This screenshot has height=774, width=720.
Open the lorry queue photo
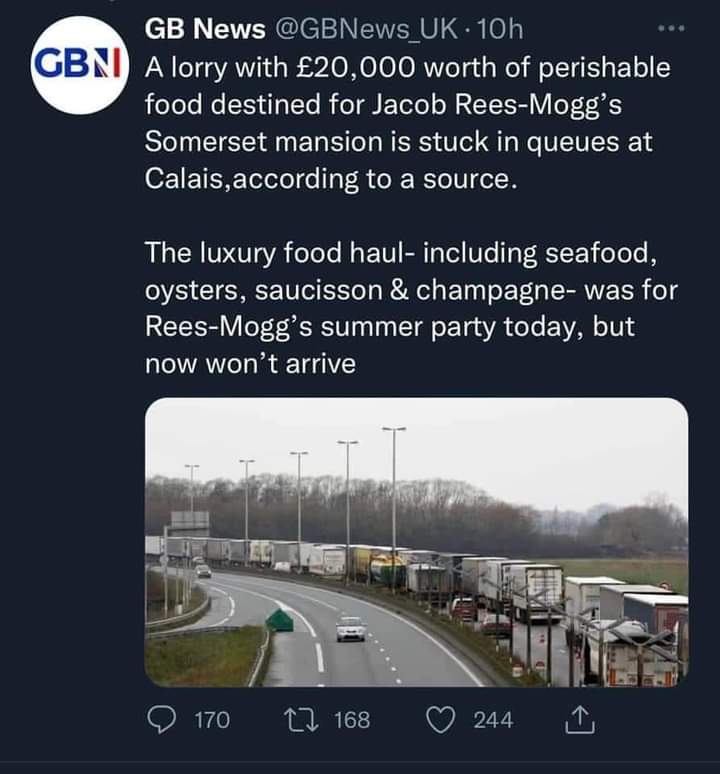416,541
